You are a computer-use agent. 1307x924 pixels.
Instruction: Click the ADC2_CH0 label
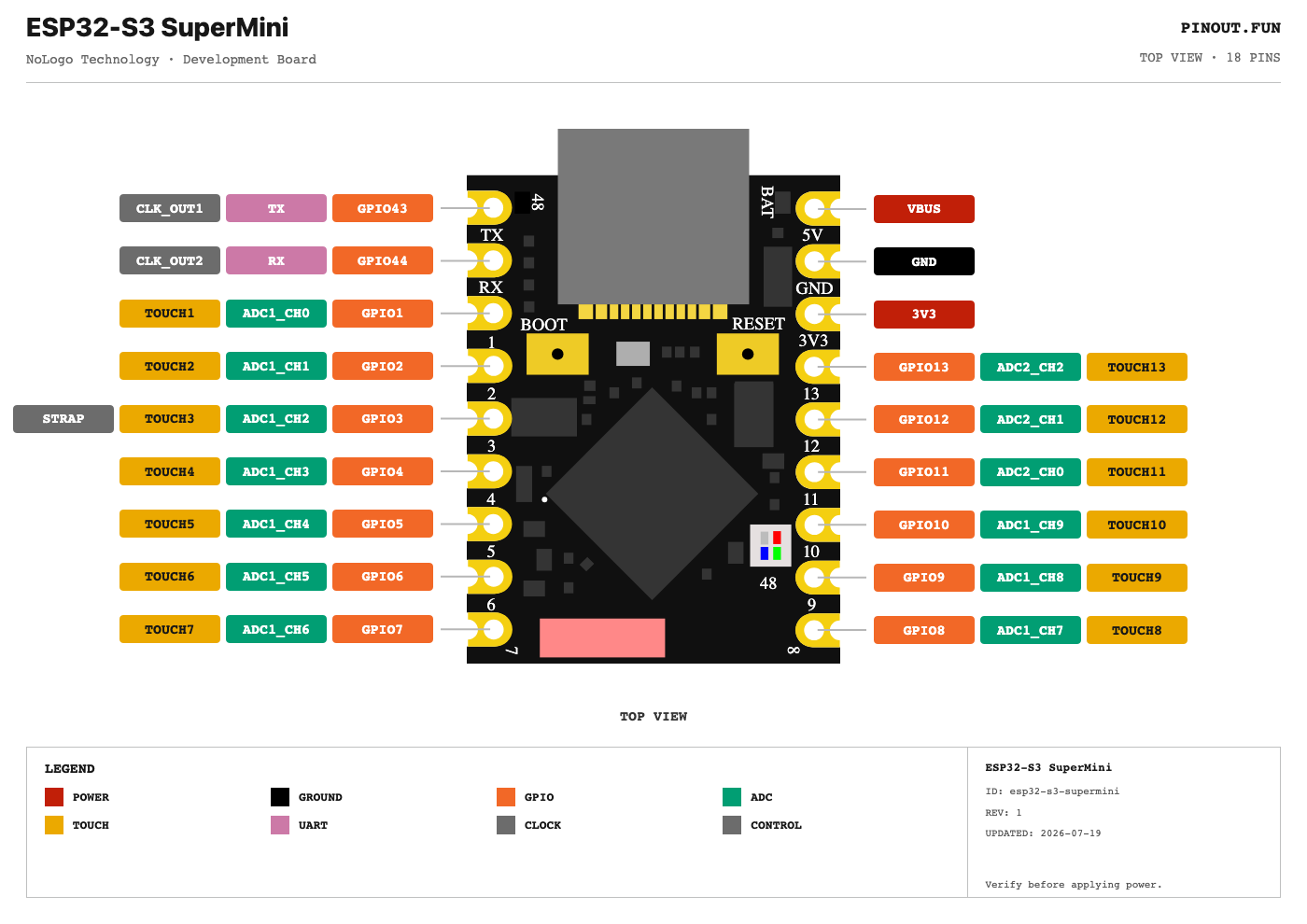(x=1031, y=472)
